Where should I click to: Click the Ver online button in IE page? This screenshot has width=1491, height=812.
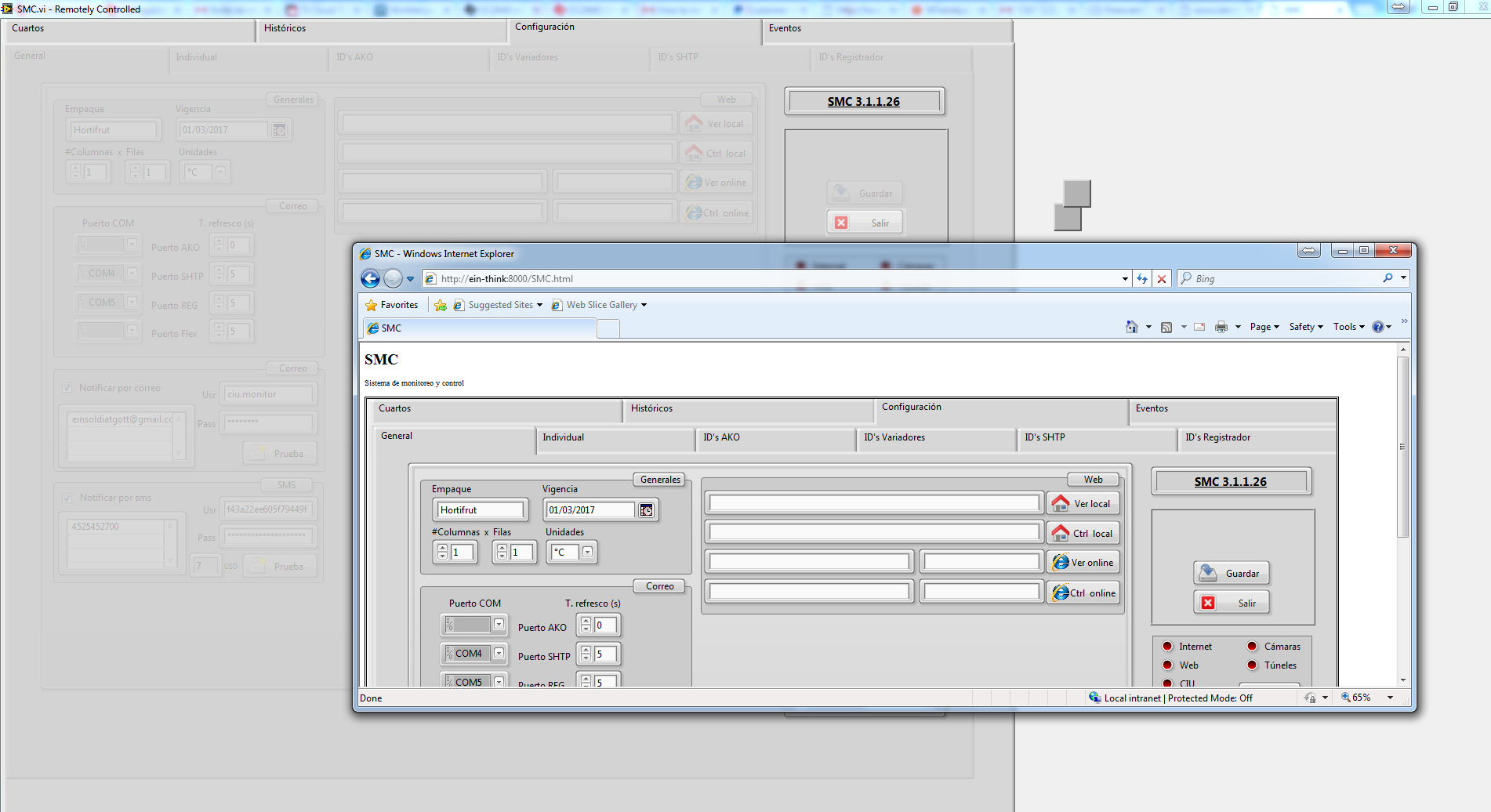pos(1083,563)
